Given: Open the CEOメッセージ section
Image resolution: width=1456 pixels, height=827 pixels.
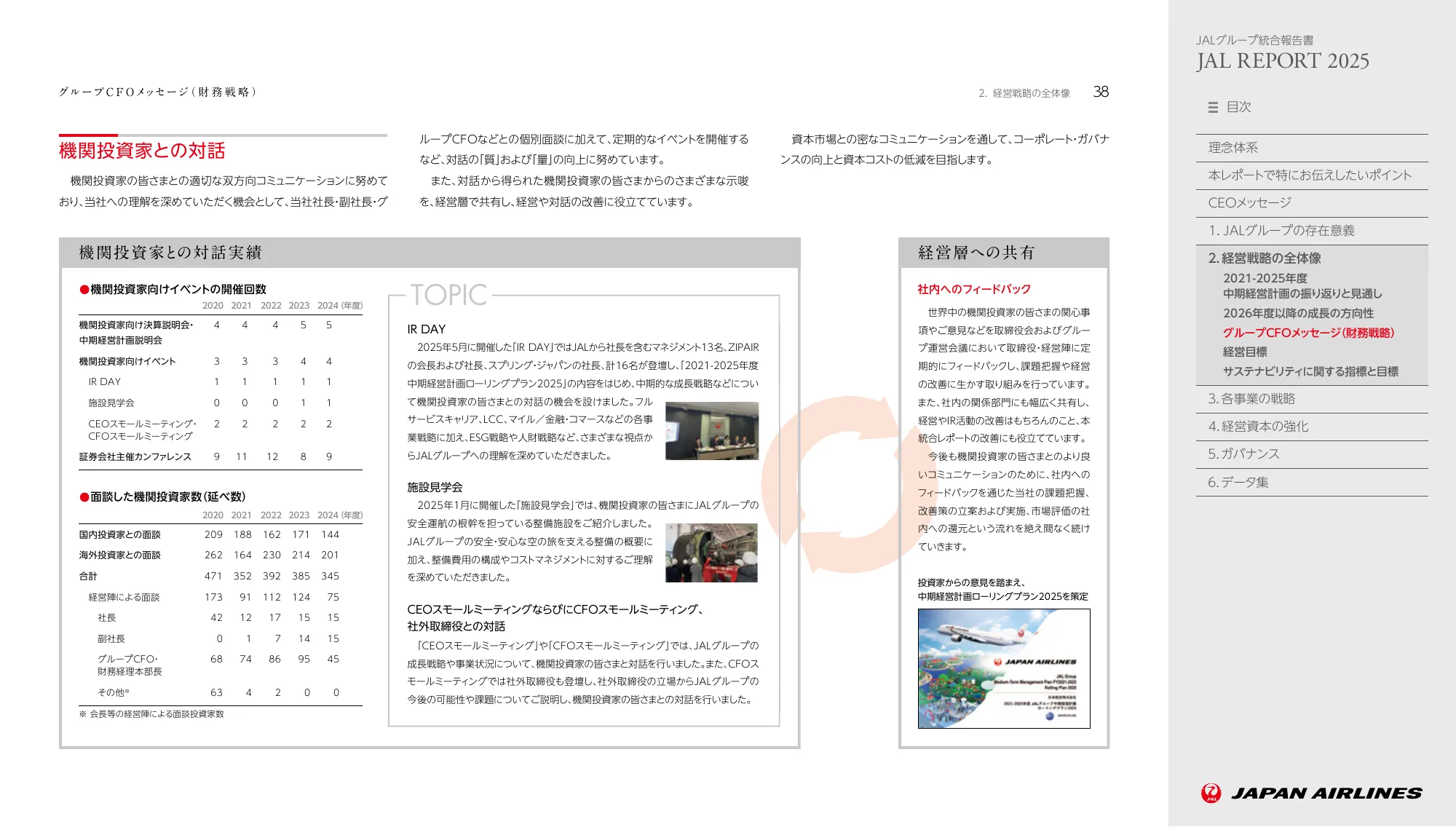Looking at the screenshot, I should [1312, 203].
